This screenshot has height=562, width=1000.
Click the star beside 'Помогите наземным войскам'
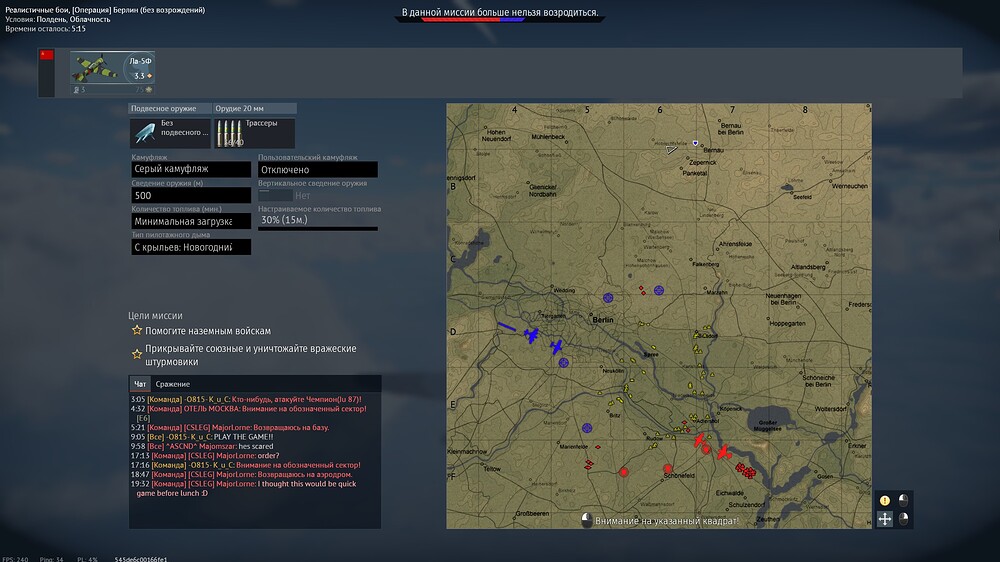click(x=137, y=331)
